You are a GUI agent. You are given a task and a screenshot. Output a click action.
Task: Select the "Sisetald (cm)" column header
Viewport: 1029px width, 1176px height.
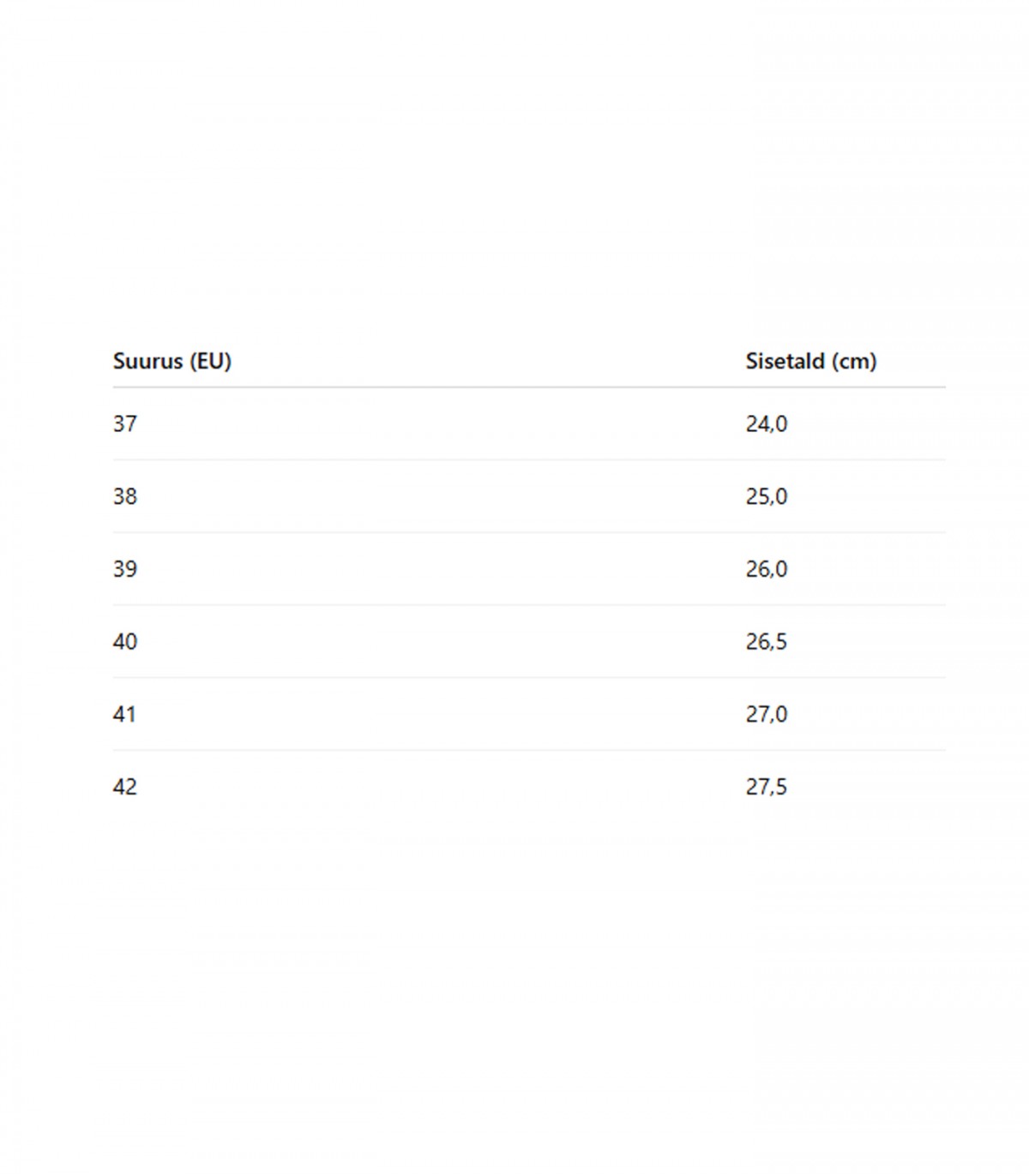(810, 361)
